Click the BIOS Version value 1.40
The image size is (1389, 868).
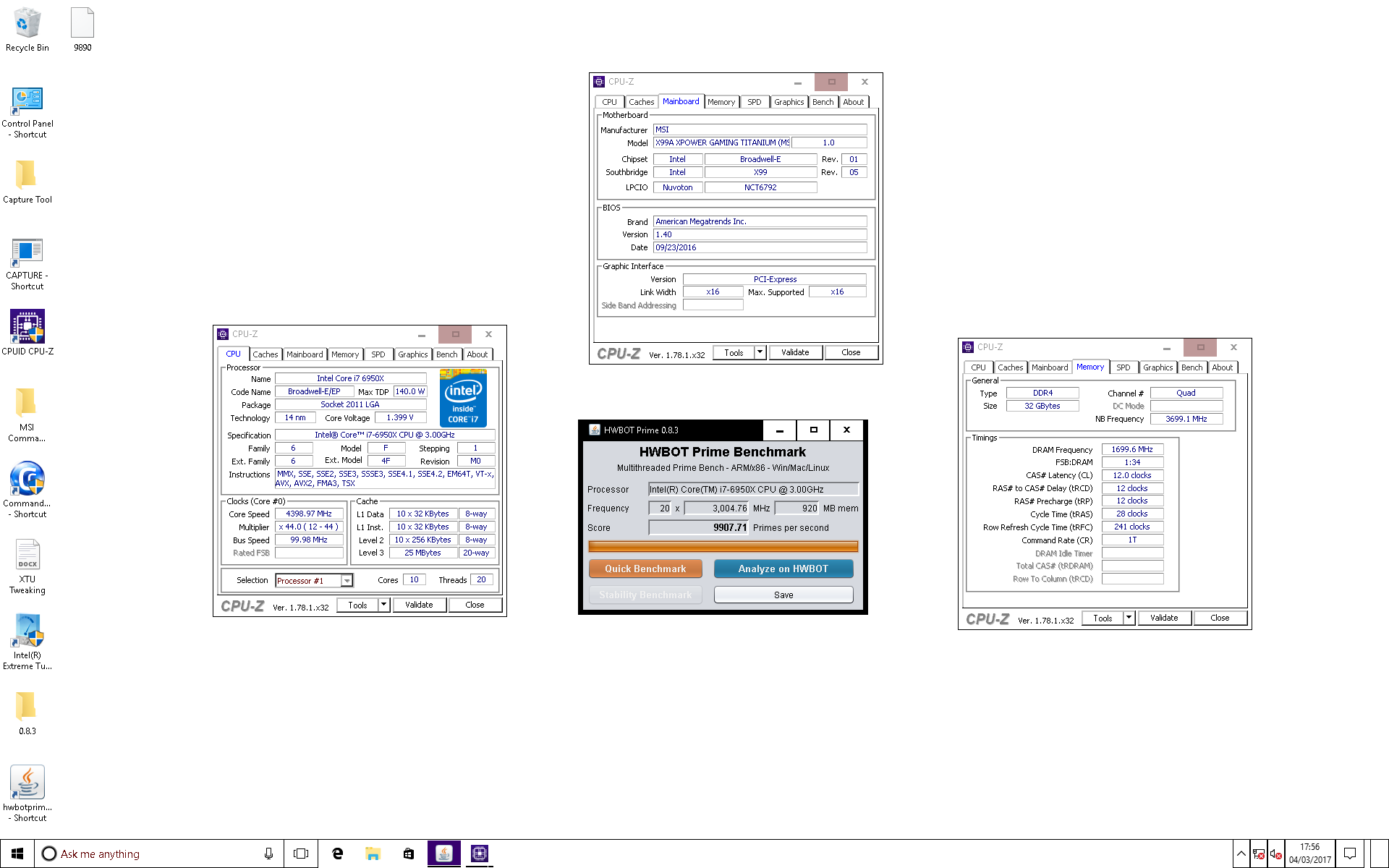760,234
